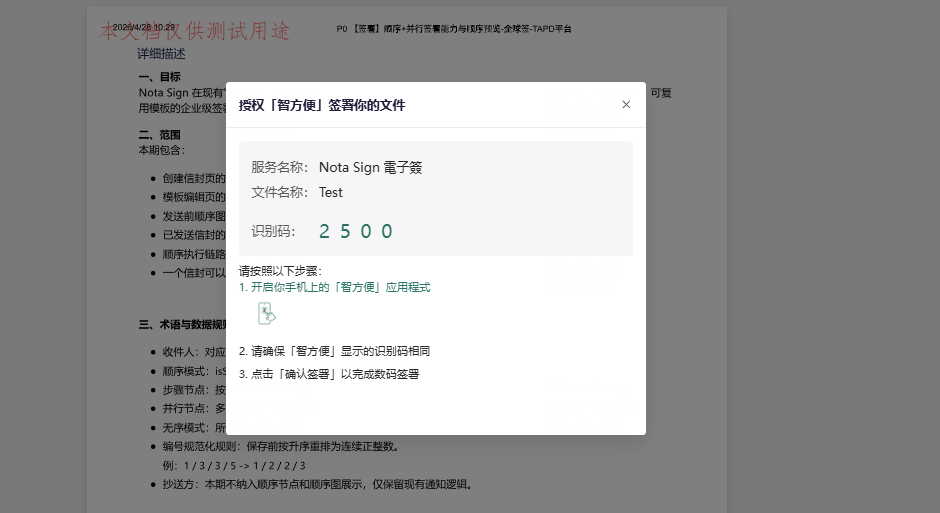The height and width of the screenshot is (513, 940).
Task: Close the 智方便 authorization dialog
Action: [x=626, y=104]
